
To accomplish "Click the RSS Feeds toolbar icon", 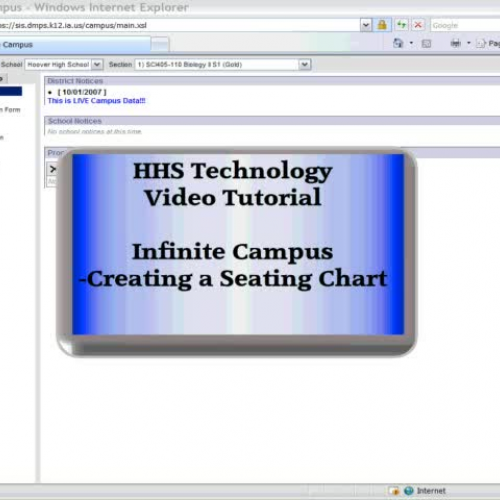I will 426,44.
